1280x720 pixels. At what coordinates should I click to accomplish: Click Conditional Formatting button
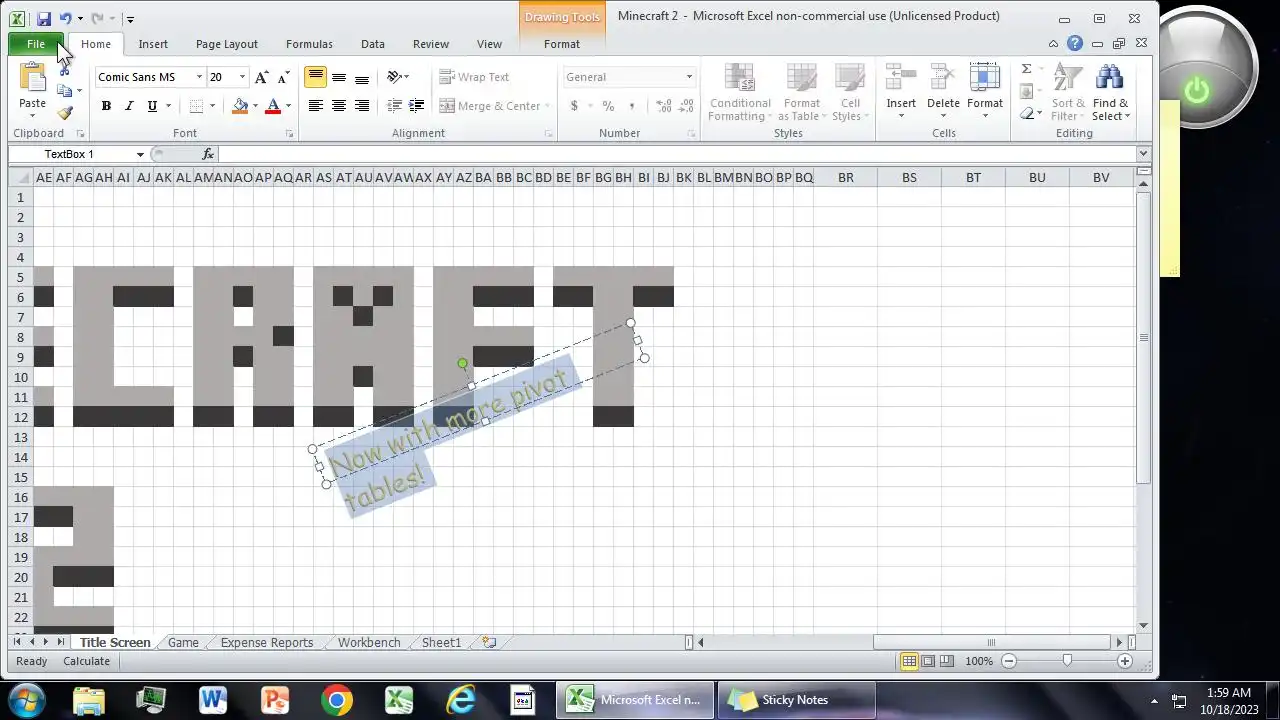tap(740, 92)
